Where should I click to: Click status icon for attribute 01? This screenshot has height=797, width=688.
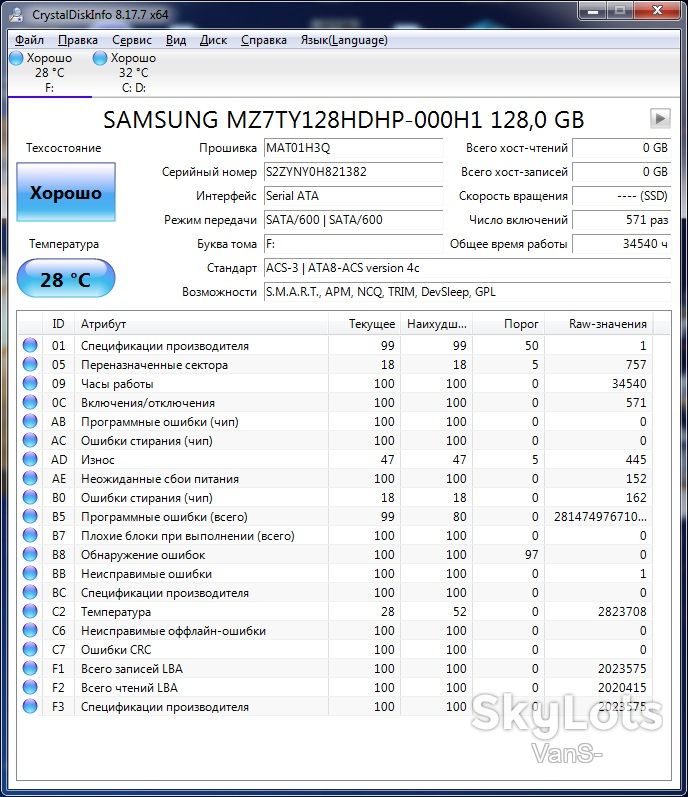tap(30, 345)
